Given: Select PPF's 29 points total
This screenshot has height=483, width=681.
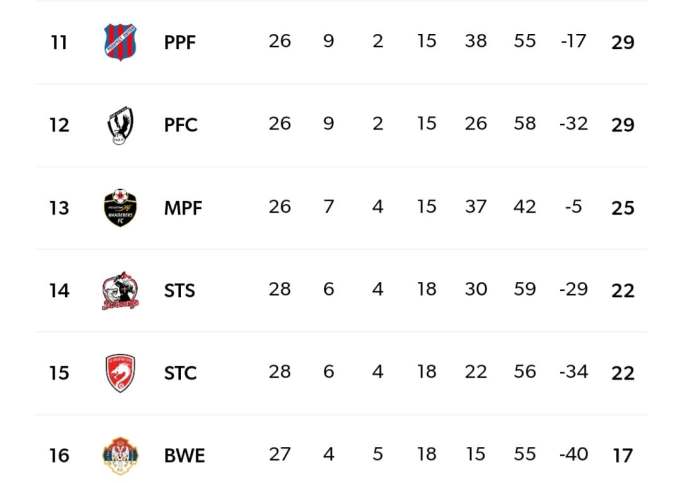Looking at the screenshot, I should pyautogui.click(x=623, y=43).
